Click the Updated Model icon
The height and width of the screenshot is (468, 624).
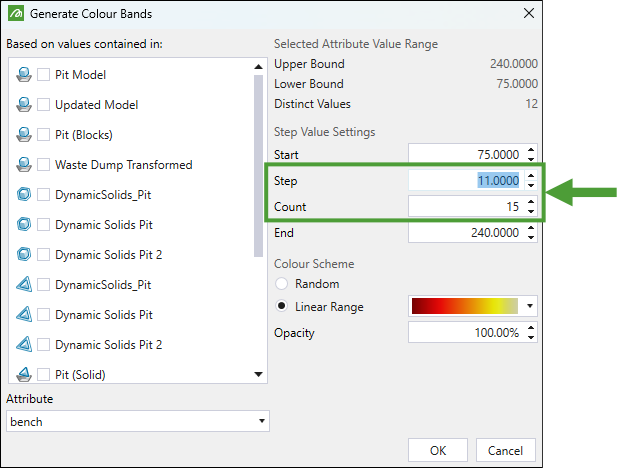pos(24,105)
